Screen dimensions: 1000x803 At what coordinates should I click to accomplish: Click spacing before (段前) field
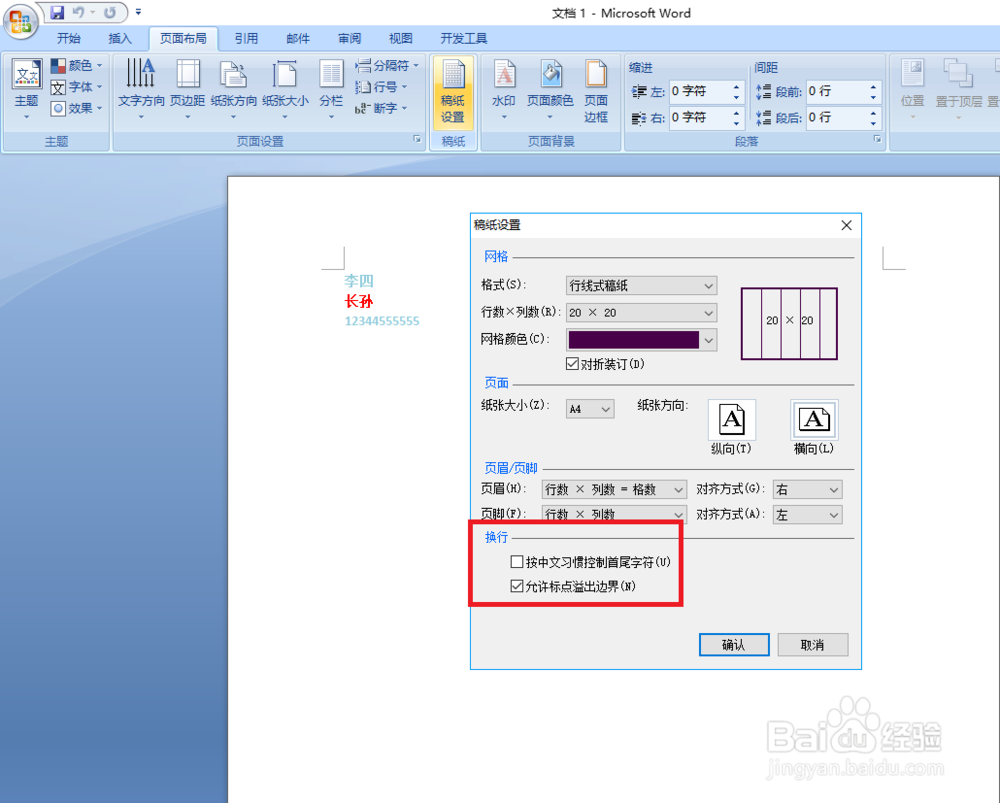click(836, 92)
